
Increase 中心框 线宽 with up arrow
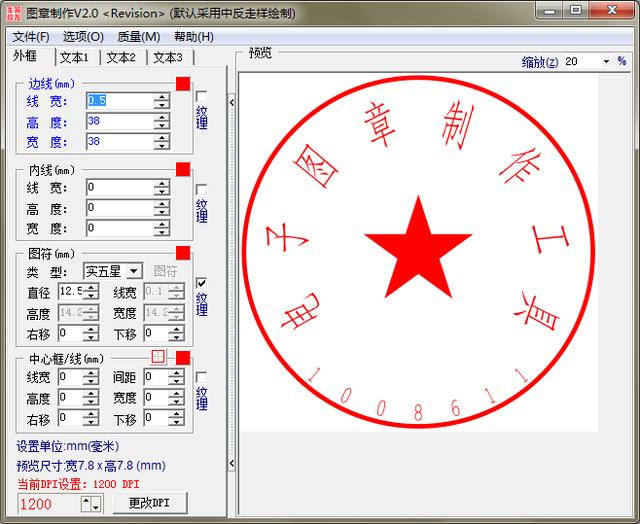pyautogui.click(x=91, y=373)
